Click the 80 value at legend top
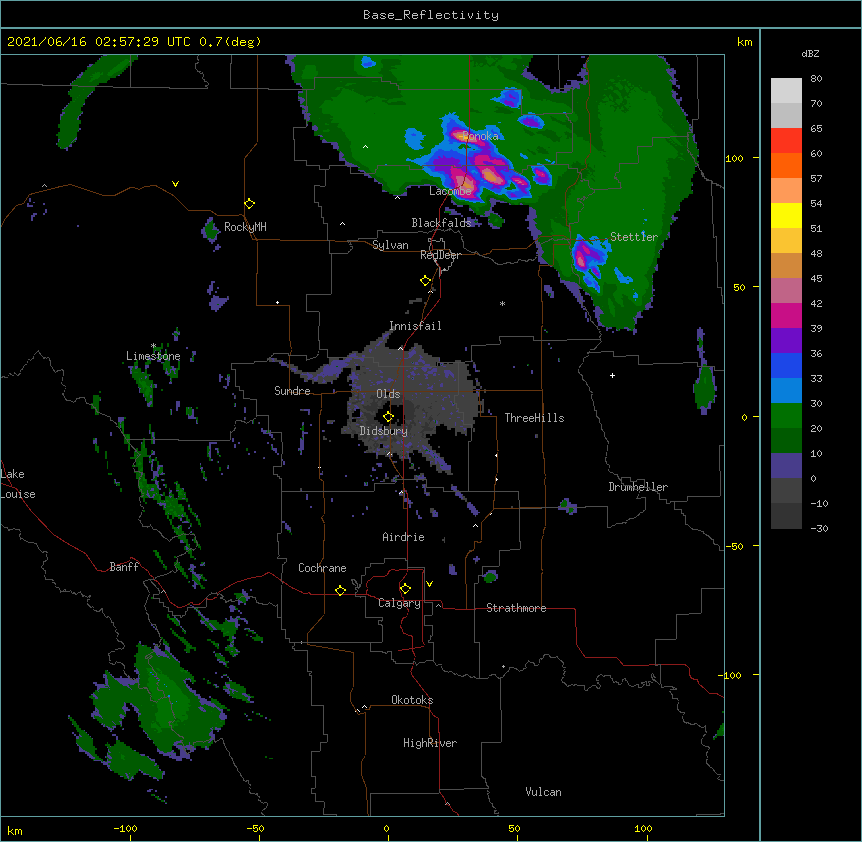Viewport: 862px width, 842px height. (816, 78)
